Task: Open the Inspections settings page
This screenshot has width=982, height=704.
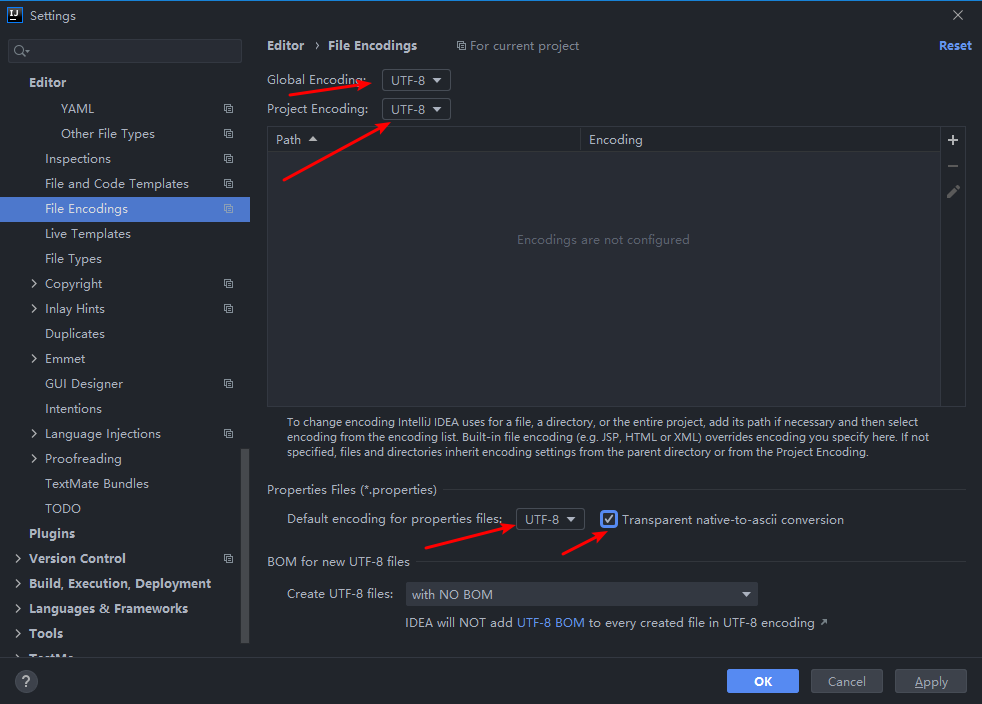Action: (78, 158)
